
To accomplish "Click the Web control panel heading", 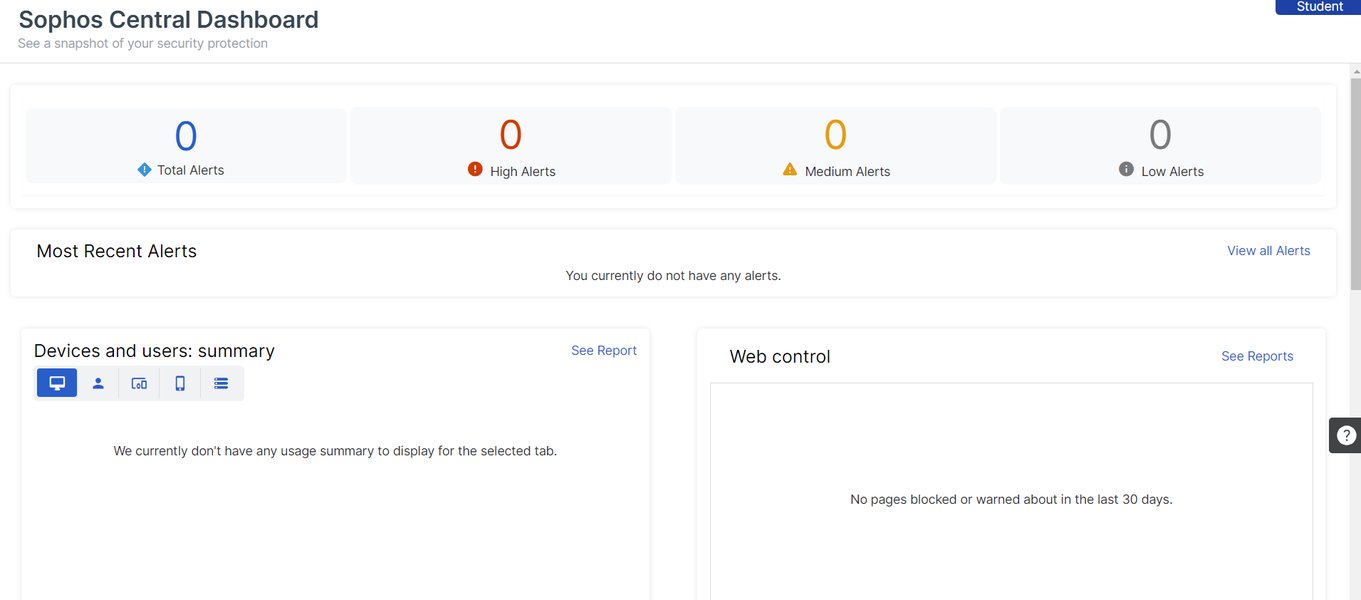I will click(x=779, y=356).
